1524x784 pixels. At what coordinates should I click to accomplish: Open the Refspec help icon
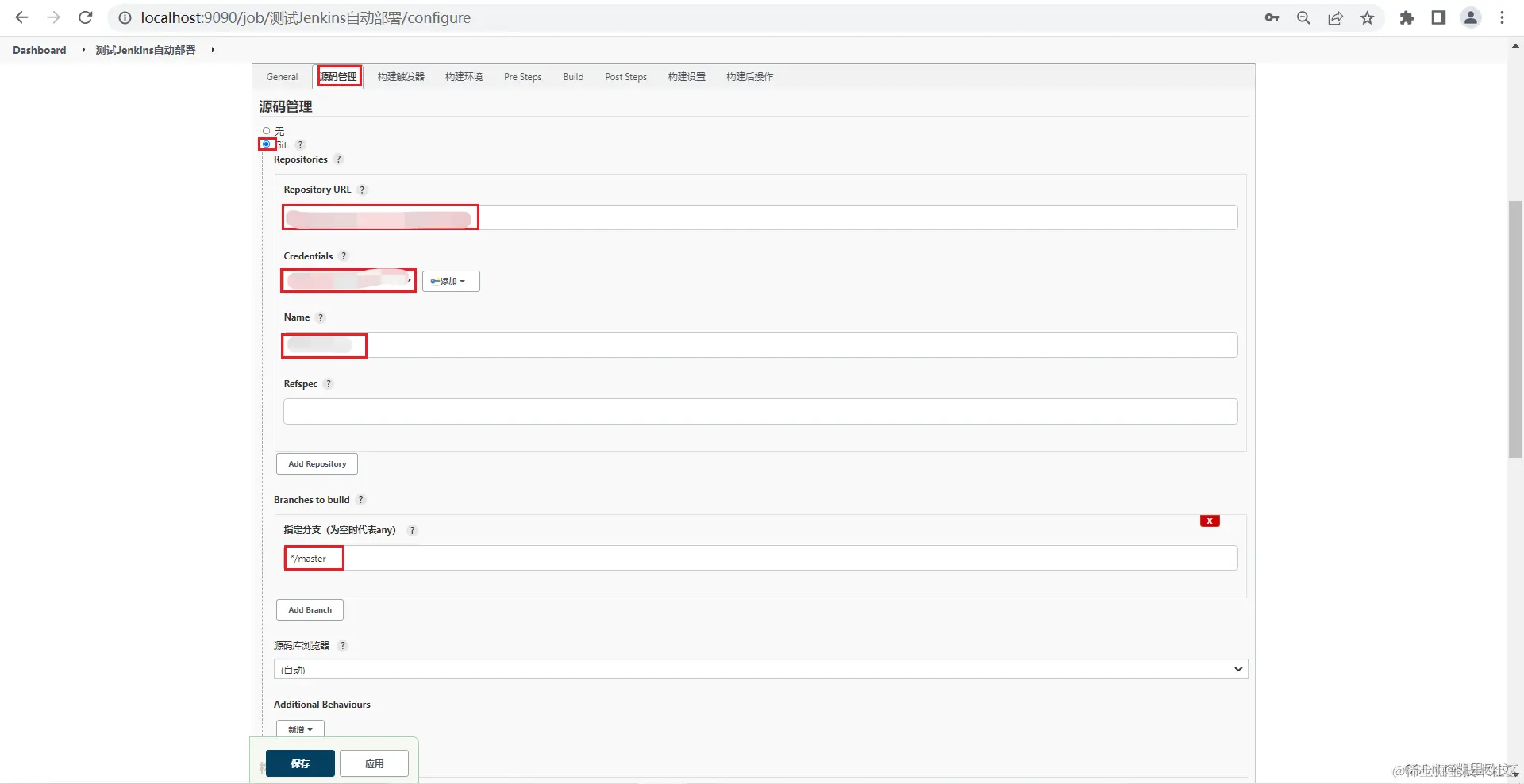(x=328, y=384)
